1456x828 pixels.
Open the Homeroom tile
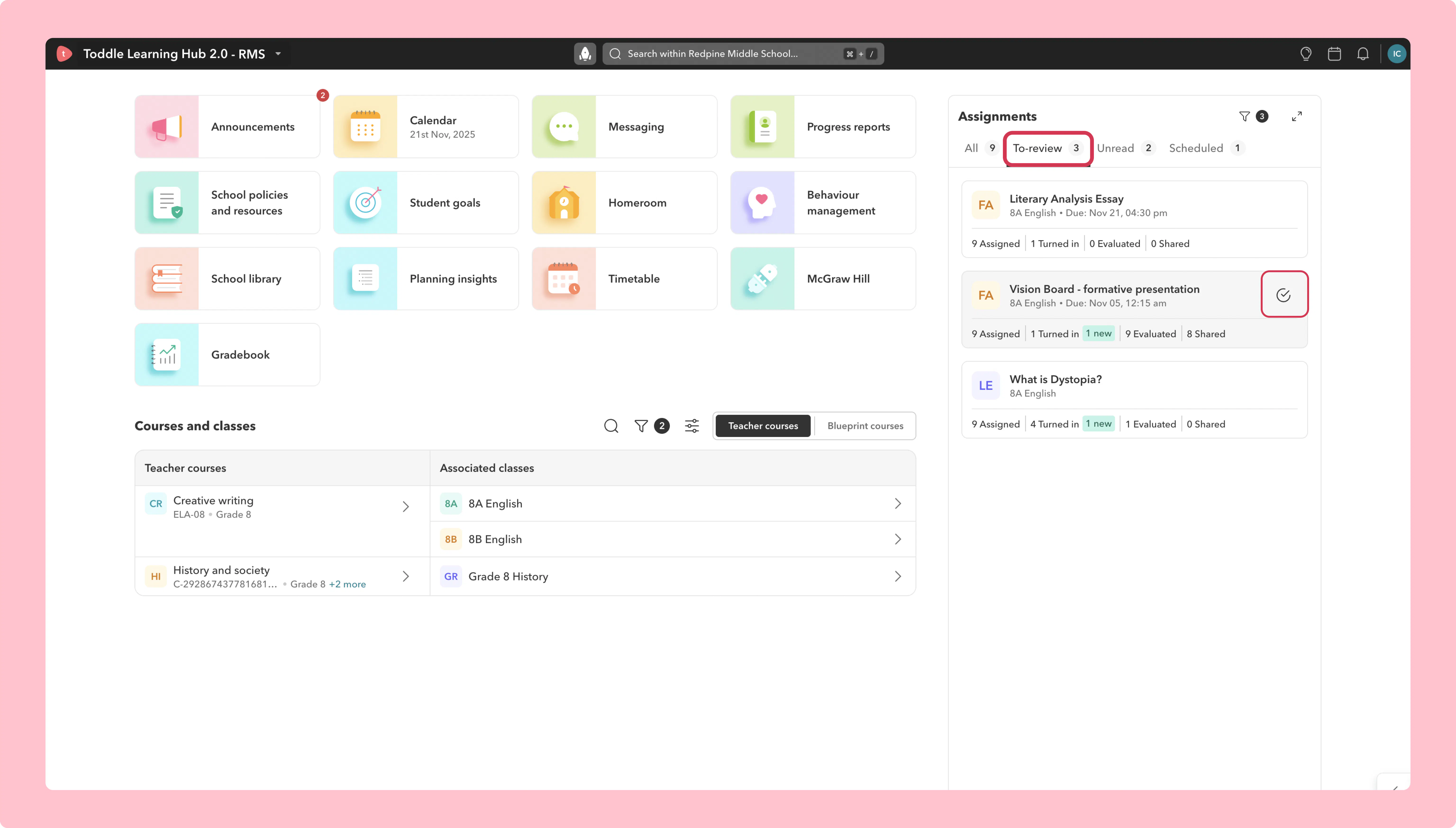pyautogui.click(x=625, y=202)
